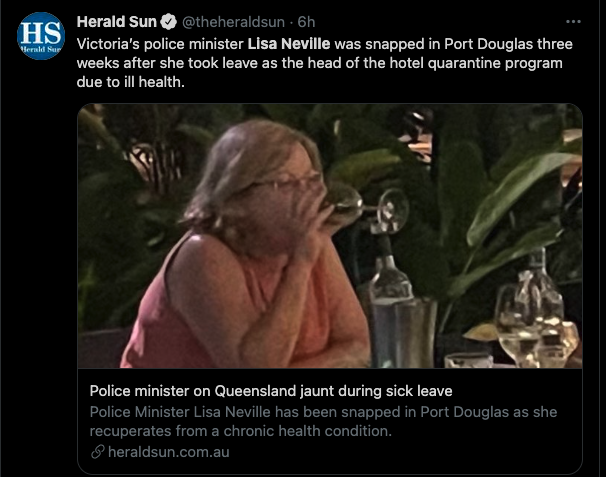This screenshot has width=606, height=477.
Task: Open the article preview photo
Action: click(330, 236)
